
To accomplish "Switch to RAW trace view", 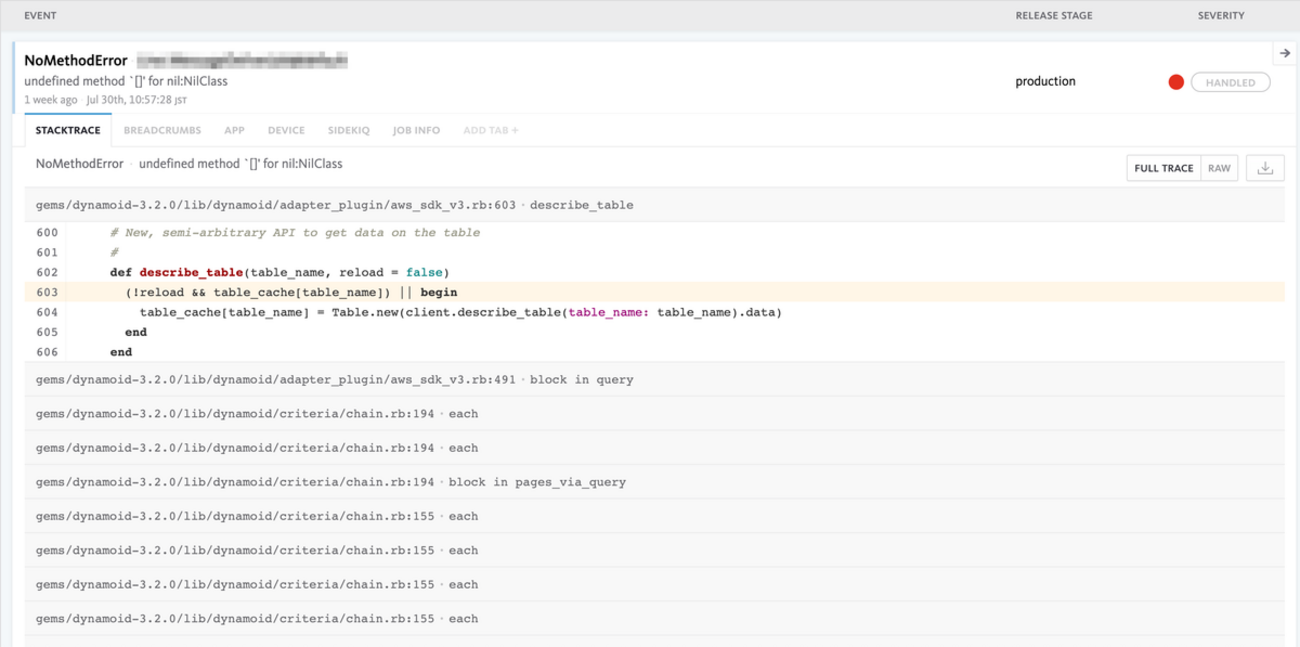I will tap(1219, 169).
